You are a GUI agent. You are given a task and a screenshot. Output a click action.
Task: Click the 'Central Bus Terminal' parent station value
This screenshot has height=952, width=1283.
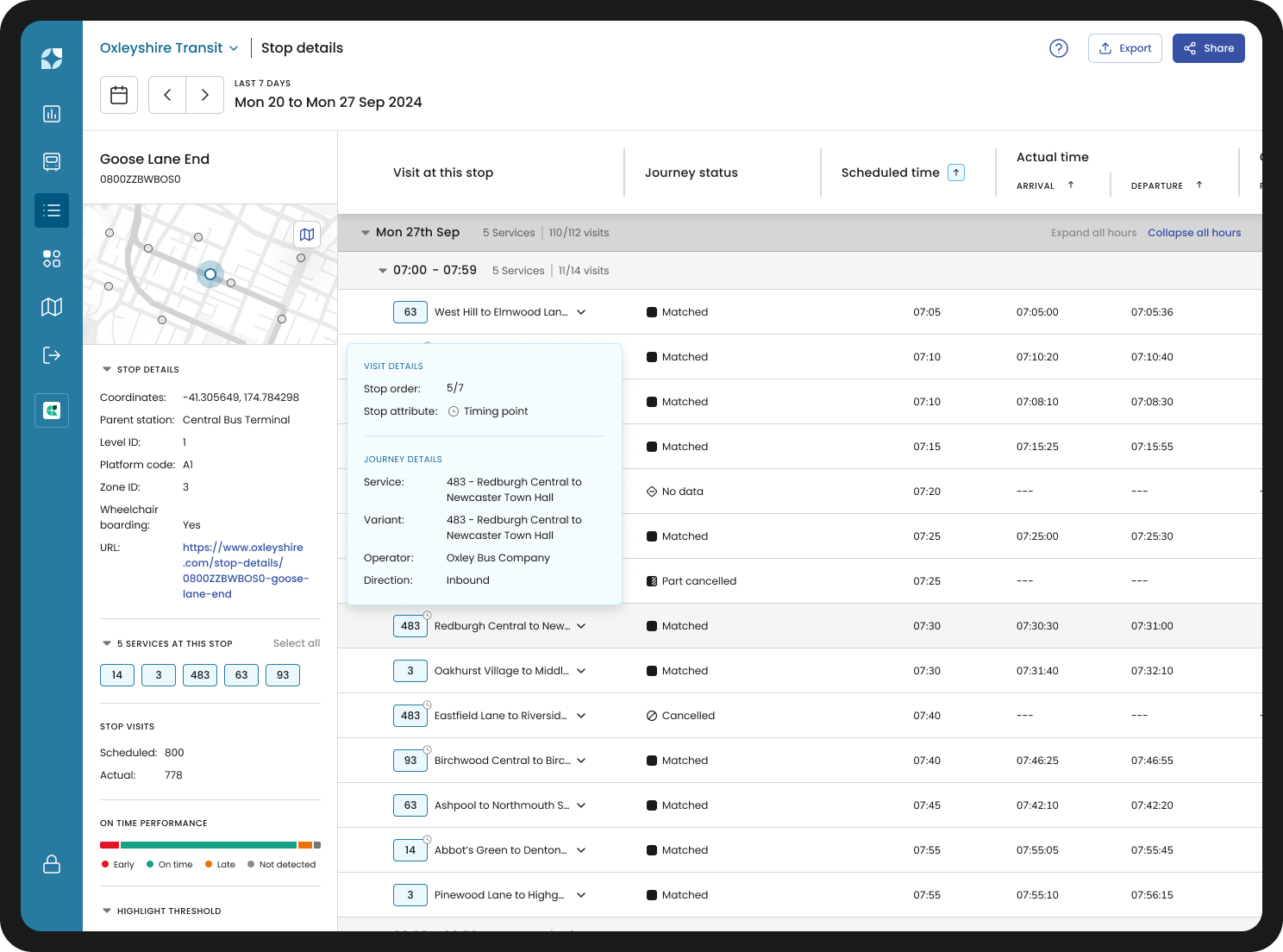236,420
